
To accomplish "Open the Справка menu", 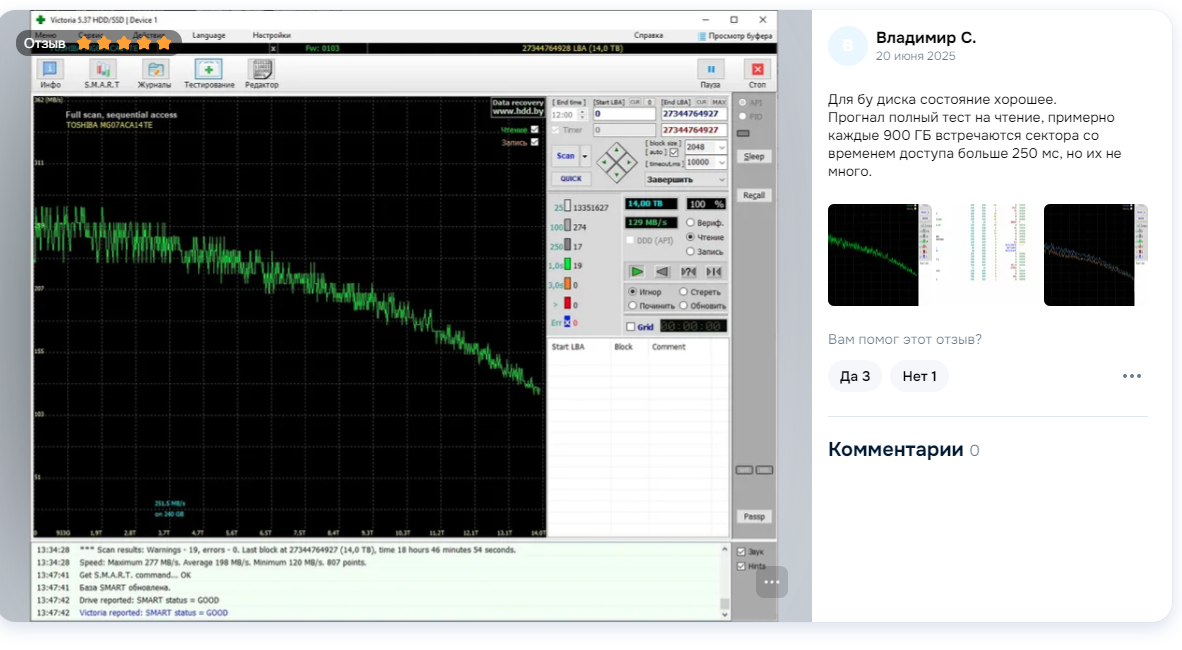I will pyautogui.click(x=648, y=35).
